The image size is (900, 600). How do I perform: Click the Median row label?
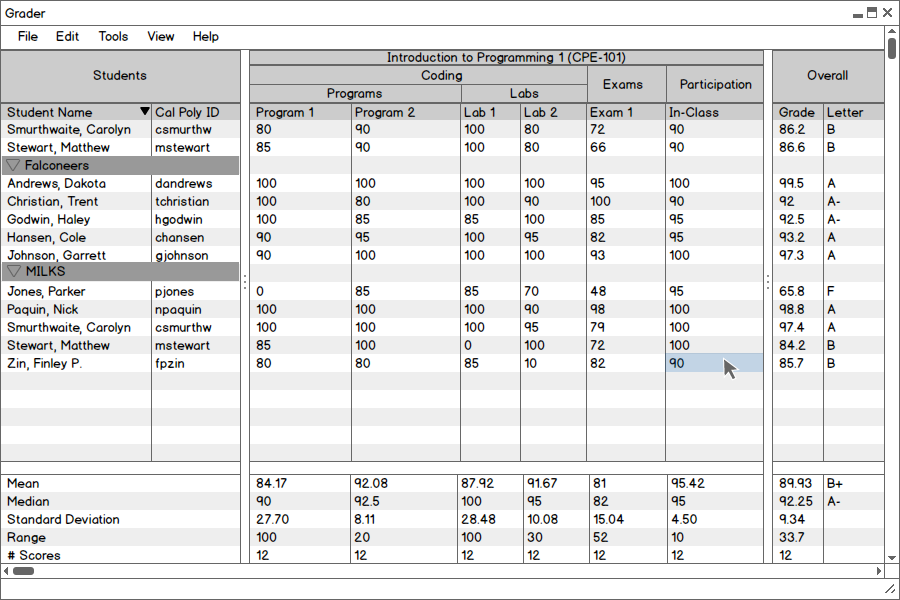[28, 501]
